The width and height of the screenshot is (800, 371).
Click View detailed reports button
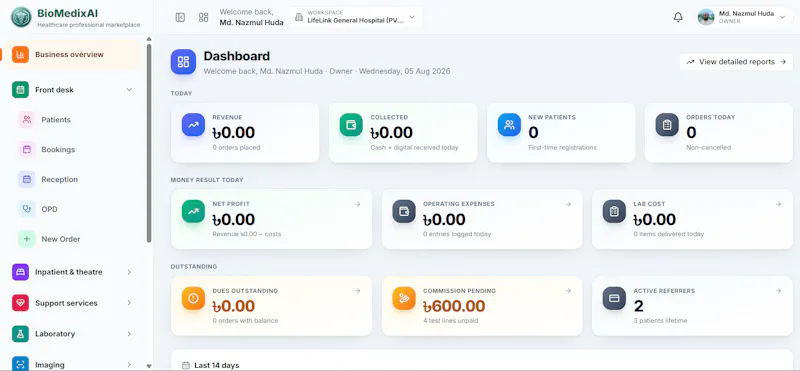736,62
